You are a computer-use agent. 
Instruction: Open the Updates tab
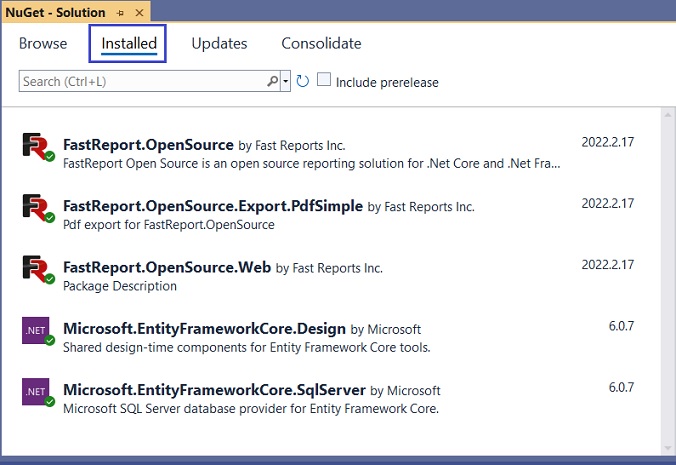219,43
